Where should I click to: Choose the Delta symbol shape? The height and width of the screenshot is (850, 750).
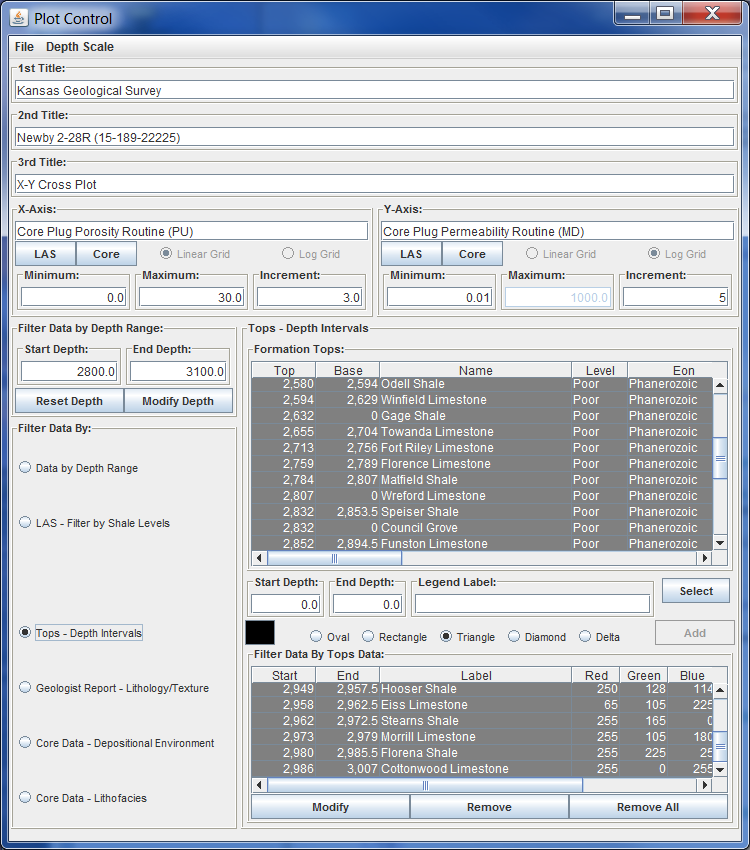coord(600,636)
